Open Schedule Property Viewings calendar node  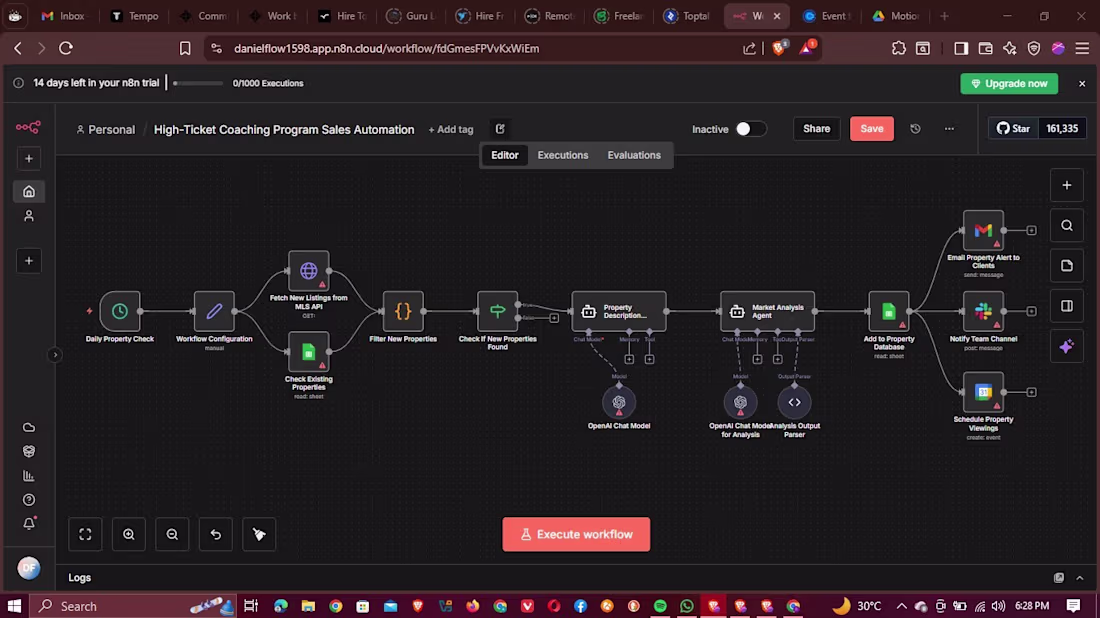[984, 392]
